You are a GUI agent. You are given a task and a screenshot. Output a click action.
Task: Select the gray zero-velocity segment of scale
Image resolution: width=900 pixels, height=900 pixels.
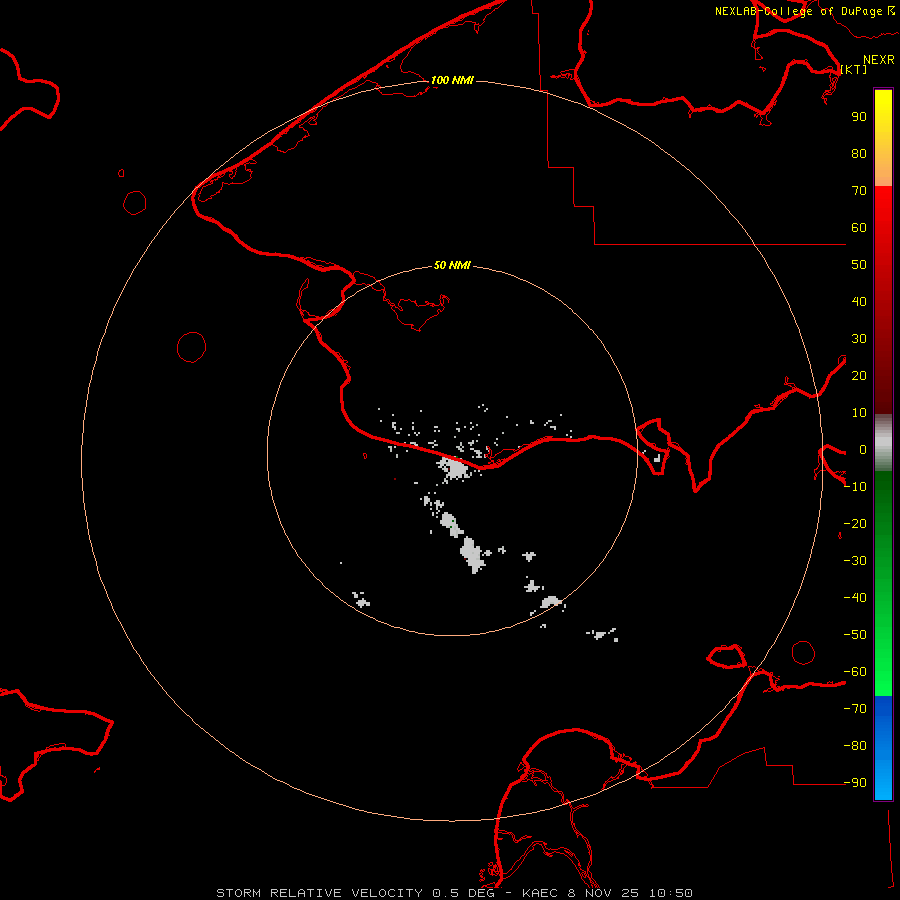click(x=883, y=443)
